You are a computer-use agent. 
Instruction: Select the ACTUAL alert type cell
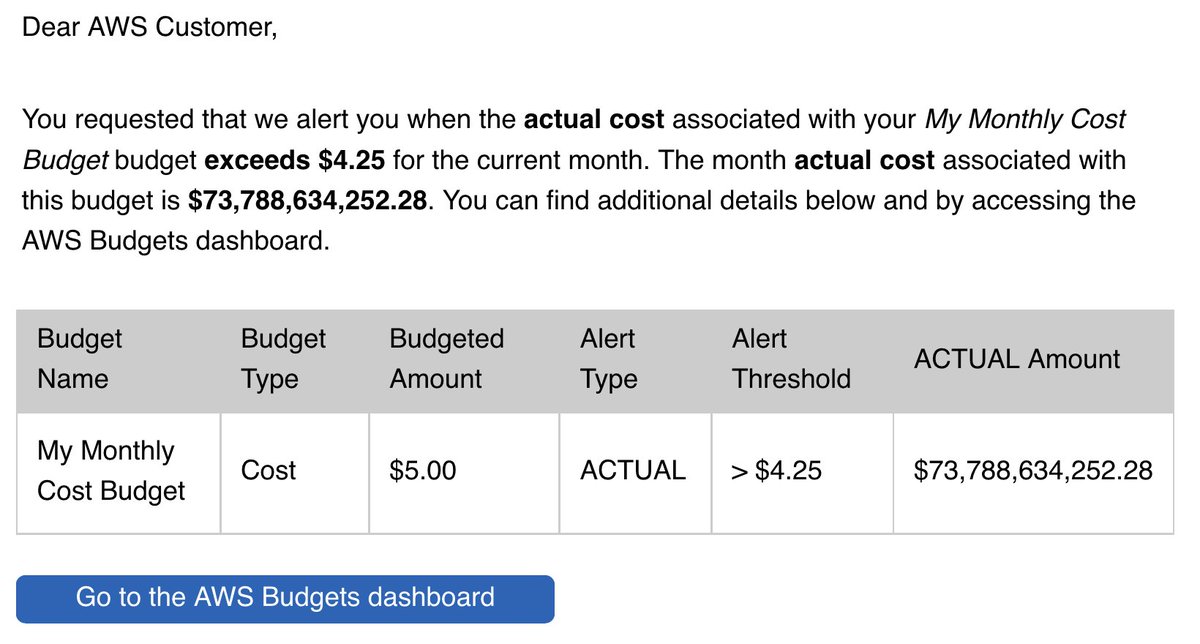[x=636, y=471]
